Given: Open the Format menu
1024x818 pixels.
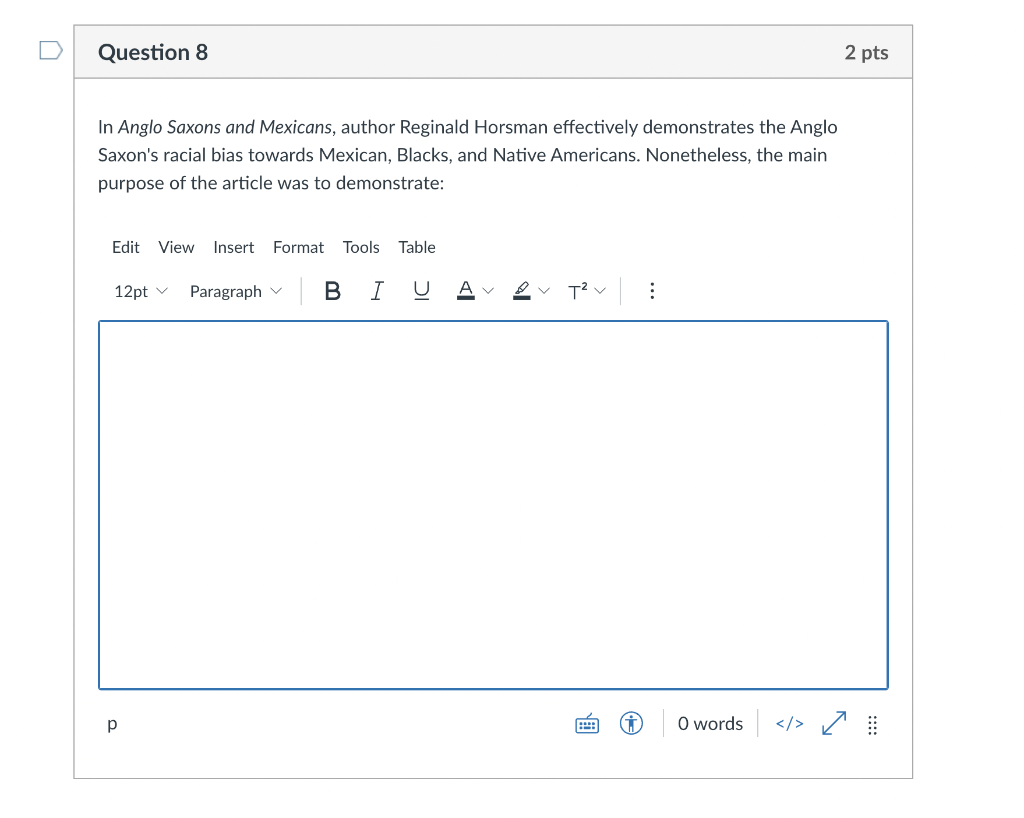Looking at the screenshot, I should coord(298,247).
